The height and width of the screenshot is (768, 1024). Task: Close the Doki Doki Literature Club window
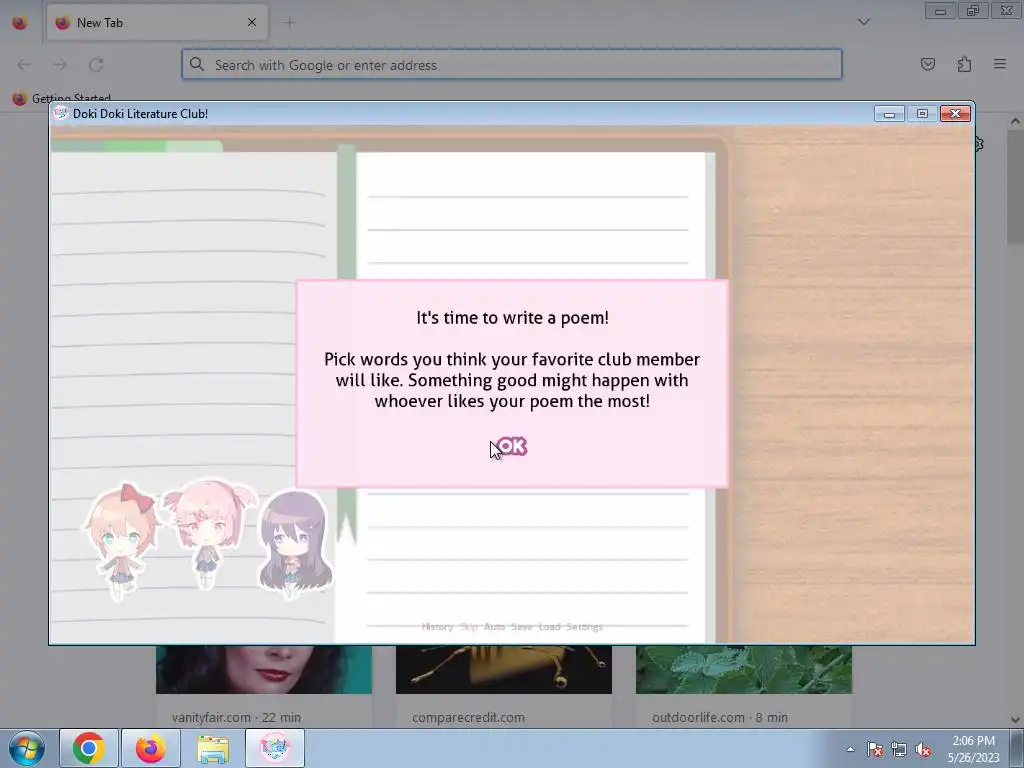tap(955, 114)
